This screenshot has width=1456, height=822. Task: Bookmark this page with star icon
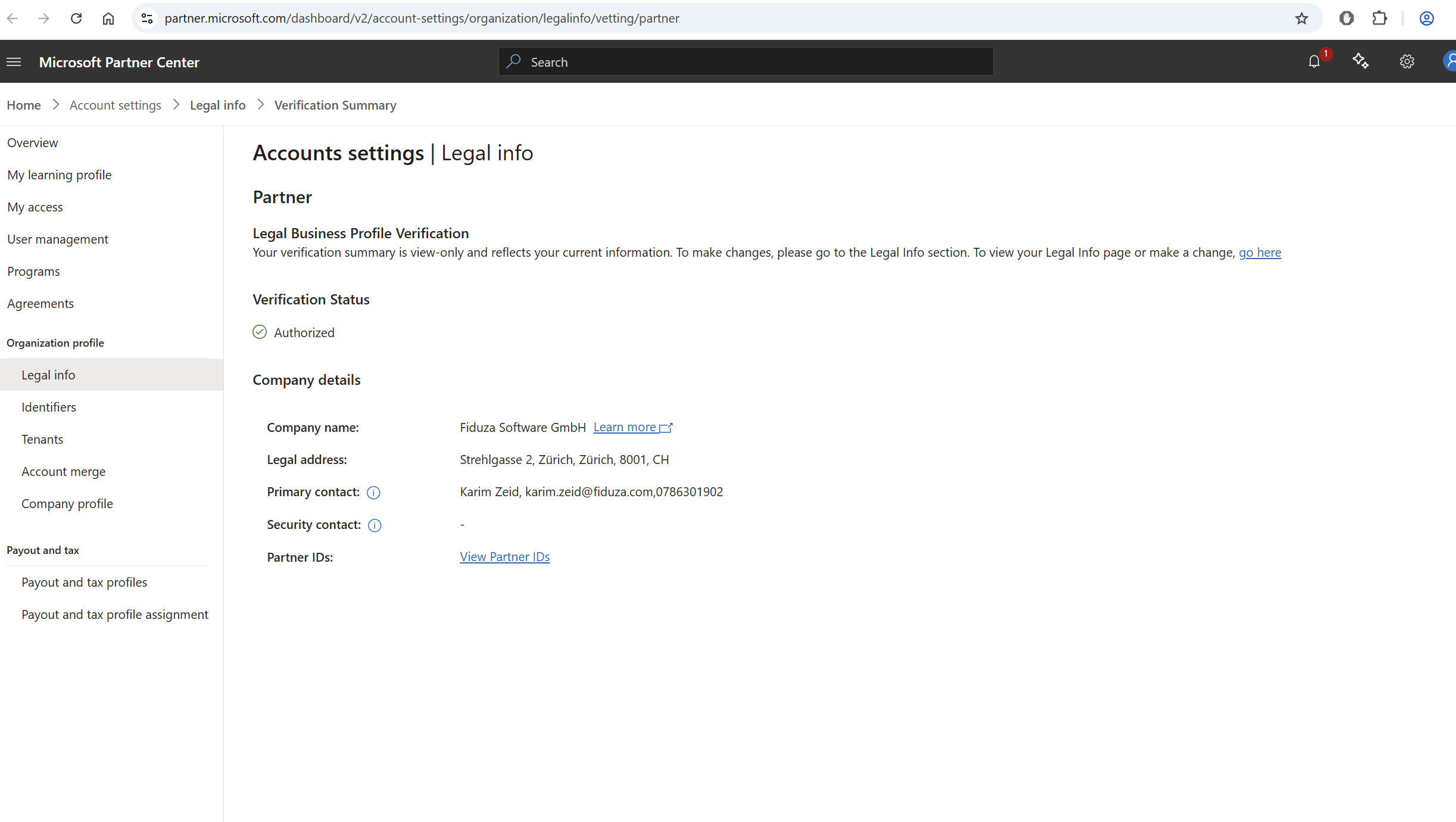(1301, 18)
